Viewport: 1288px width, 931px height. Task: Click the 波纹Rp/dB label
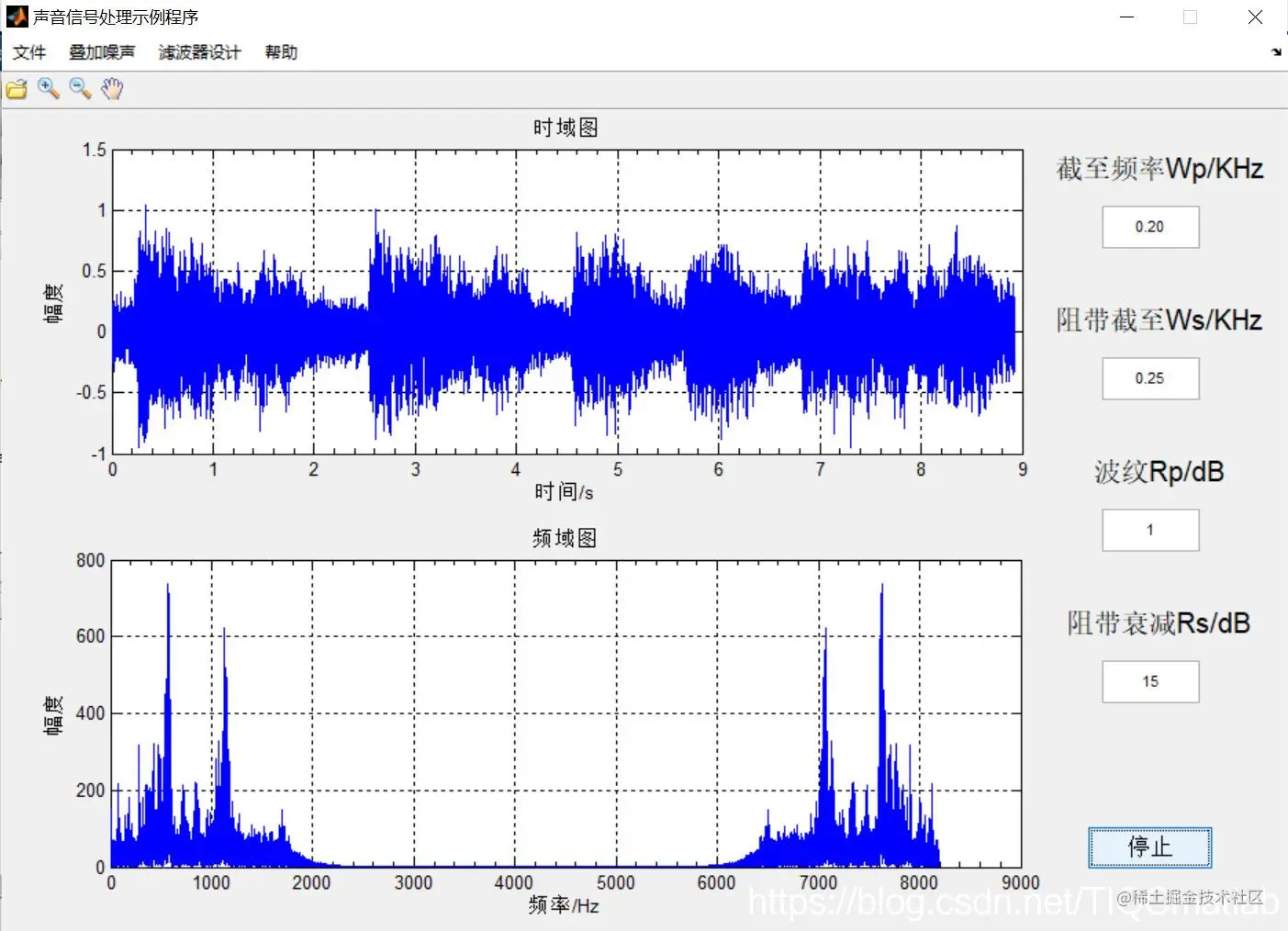point(1159,472)
